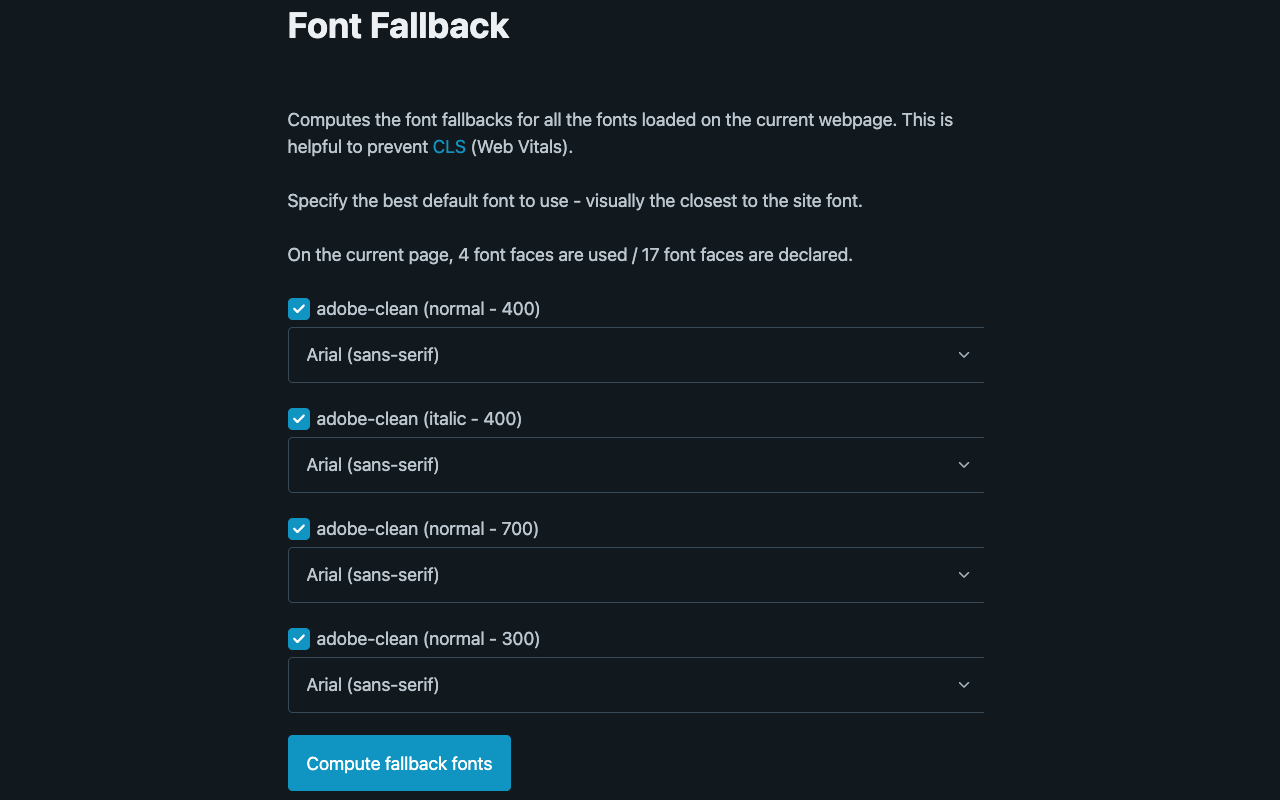
Task: Click chevron on the bottom fallback dropdown
Action: coord(963,684)
